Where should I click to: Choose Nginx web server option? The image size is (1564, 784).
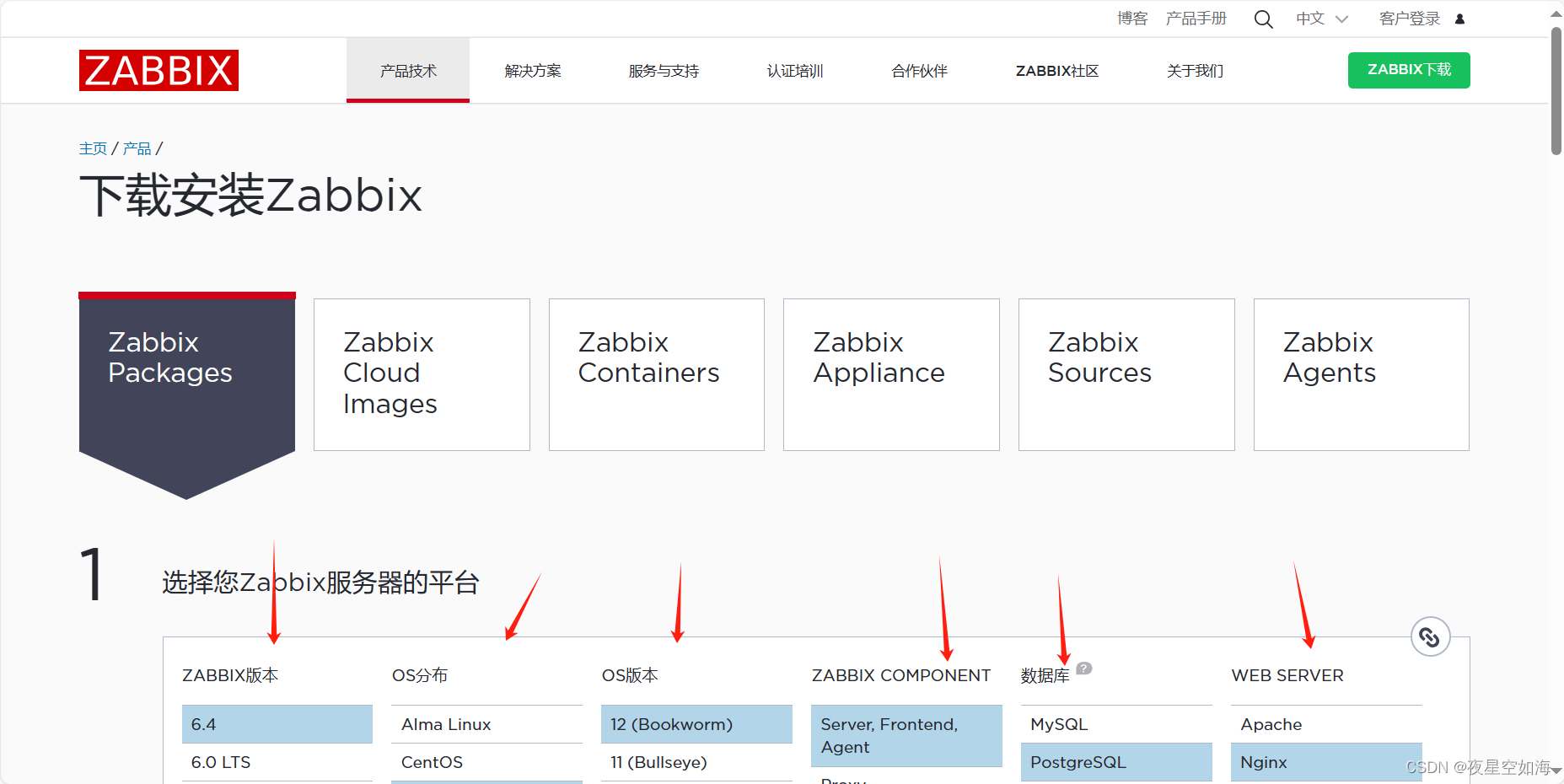(1326, 762)
